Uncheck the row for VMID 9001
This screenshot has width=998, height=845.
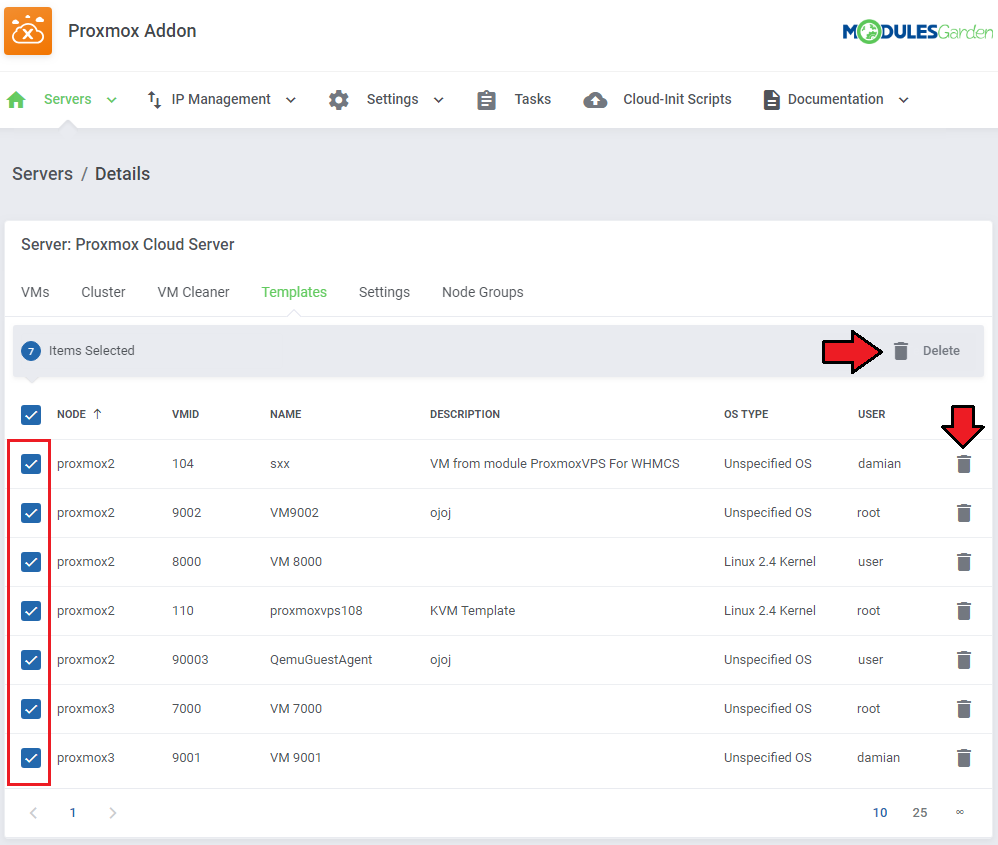click(x=31, y=758)
